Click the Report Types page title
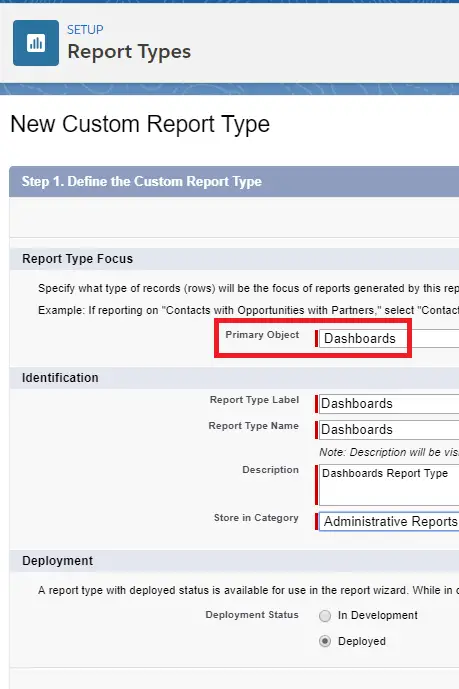Viewport: 459px width, 689px height. click(x=129, y=51)
